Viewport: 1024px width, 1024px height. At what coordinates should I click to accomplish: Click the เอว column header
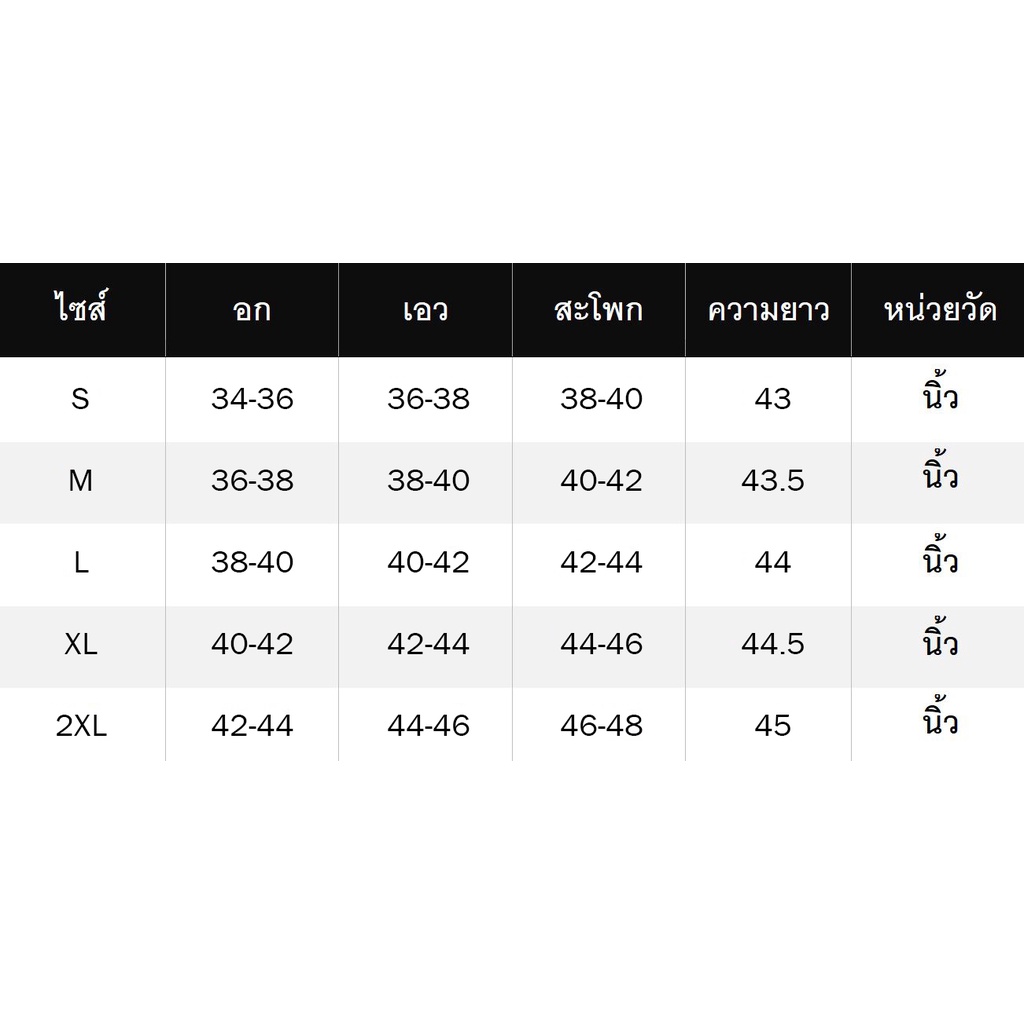tap(425, 310)
